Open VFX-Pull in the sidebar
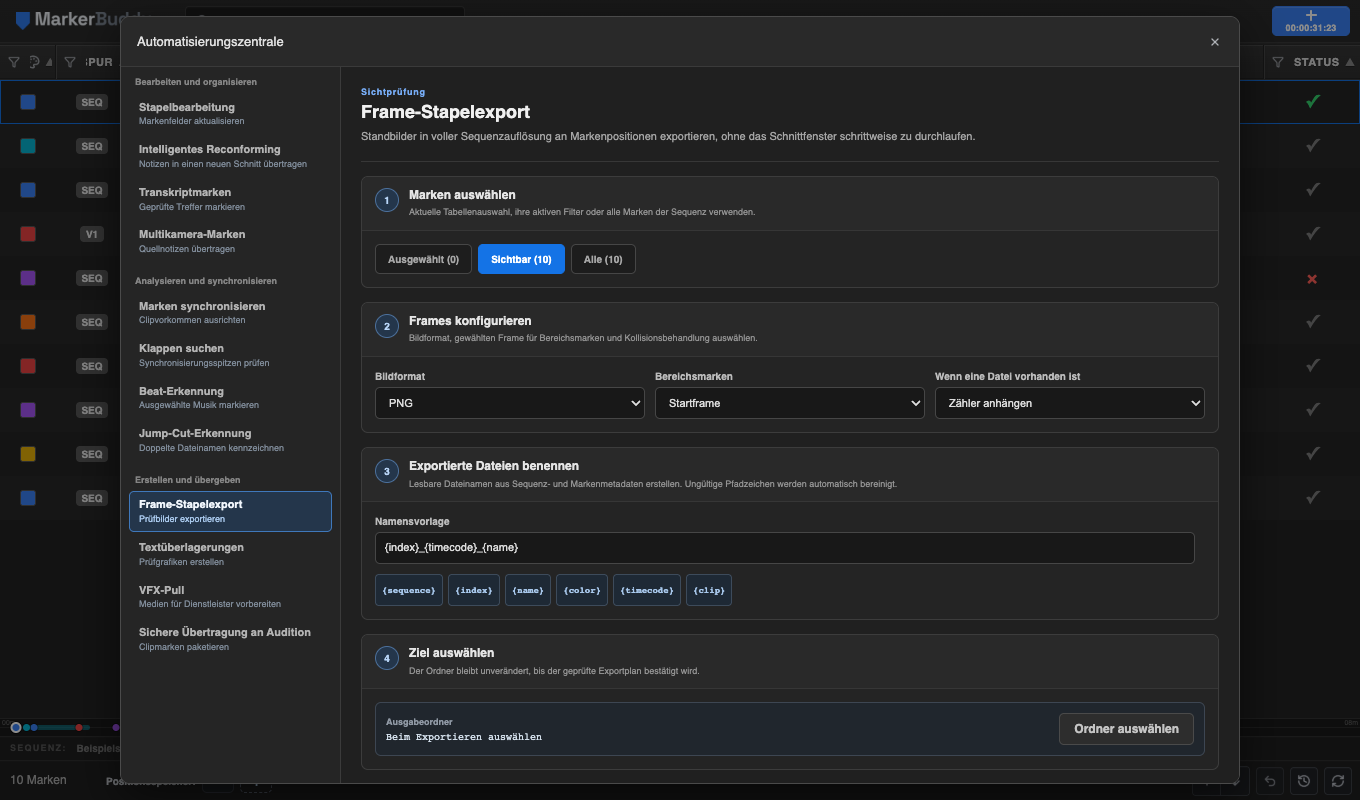The image size is (1360, 800). [230, 597]
